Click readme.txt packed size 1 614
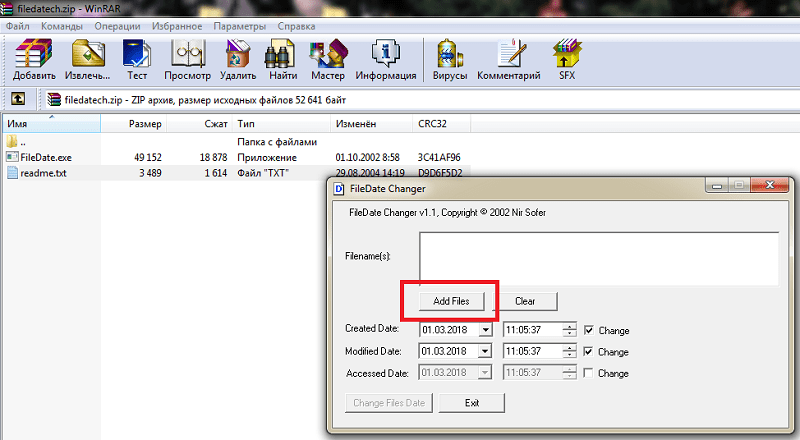The height and width of the screenshot is (440, 800). tap(216, 173)
